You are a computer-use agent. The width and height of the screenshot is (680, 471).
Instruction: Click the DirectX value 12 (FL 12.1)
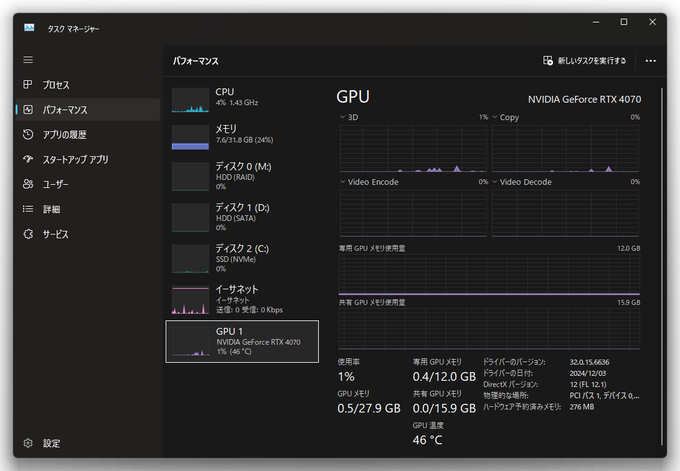pyautogui.click(x=588, y=384)
